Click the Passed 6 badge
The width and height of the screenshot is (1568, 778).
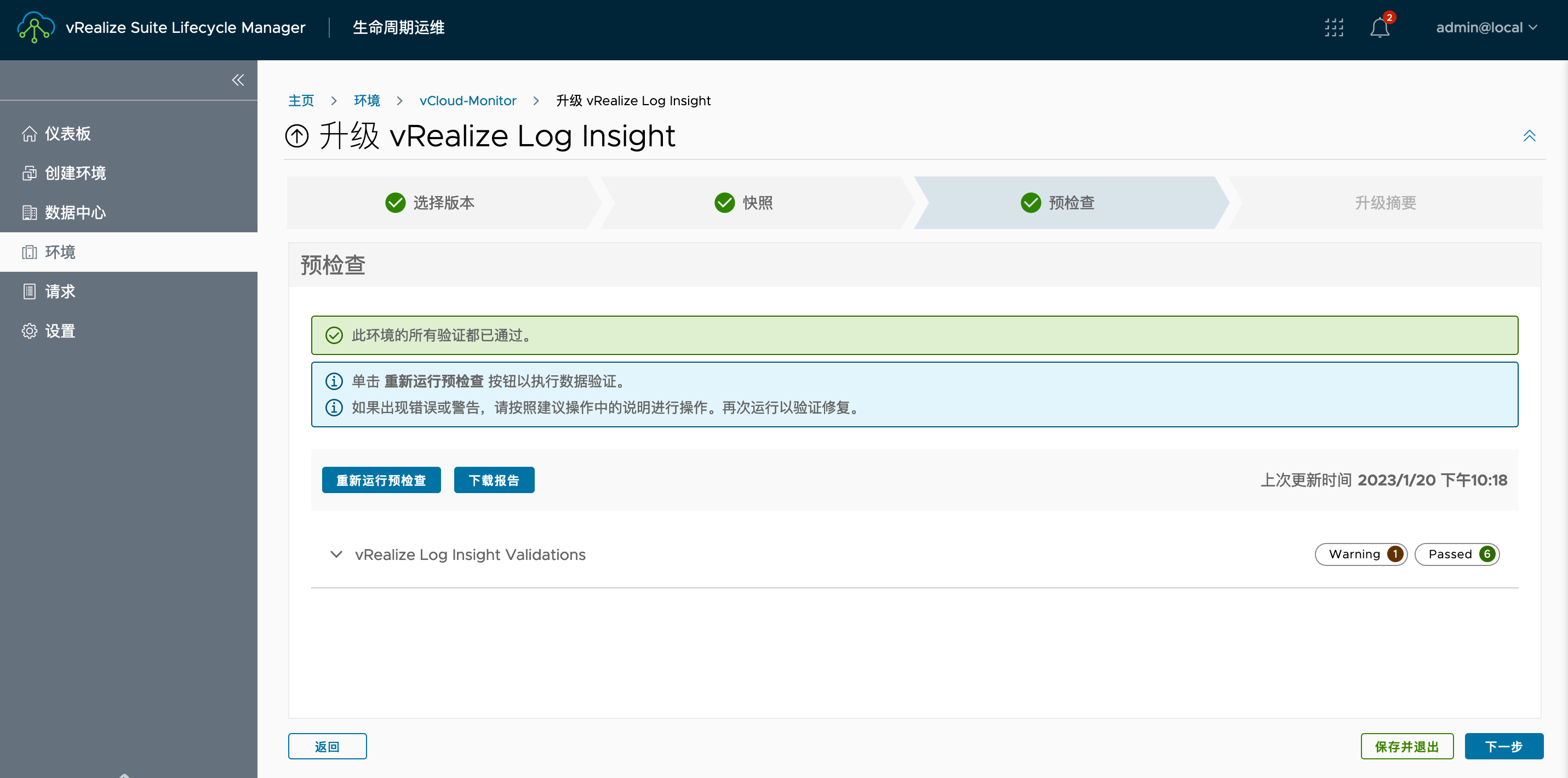1457,554
